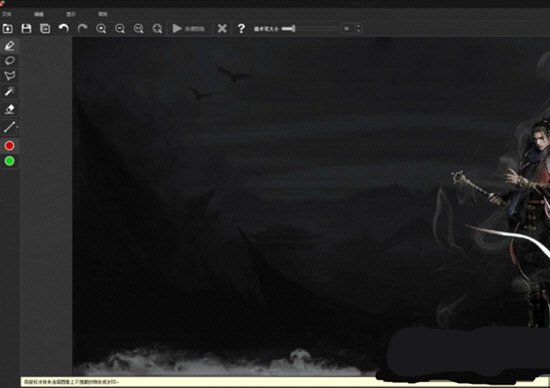Run the erase process with the play button

point(189,28)
